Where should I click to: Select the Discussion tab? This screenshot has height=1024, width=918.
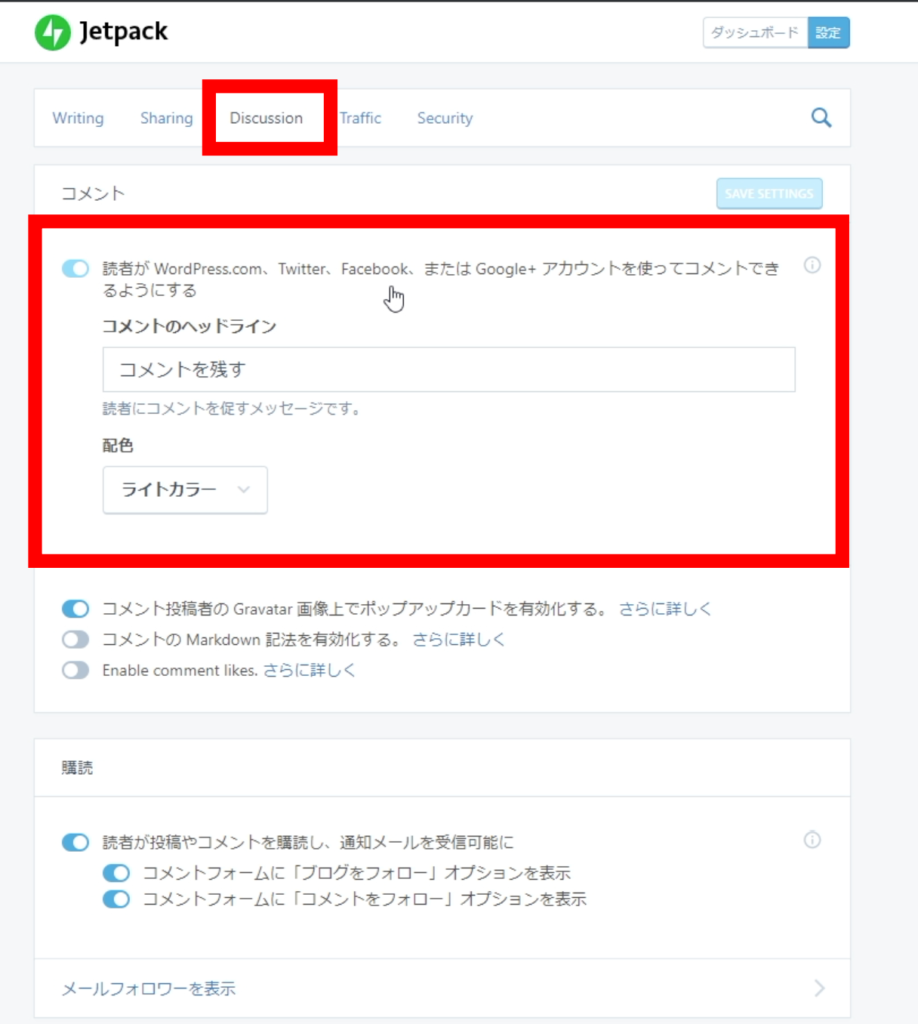(x=266, y=118)
